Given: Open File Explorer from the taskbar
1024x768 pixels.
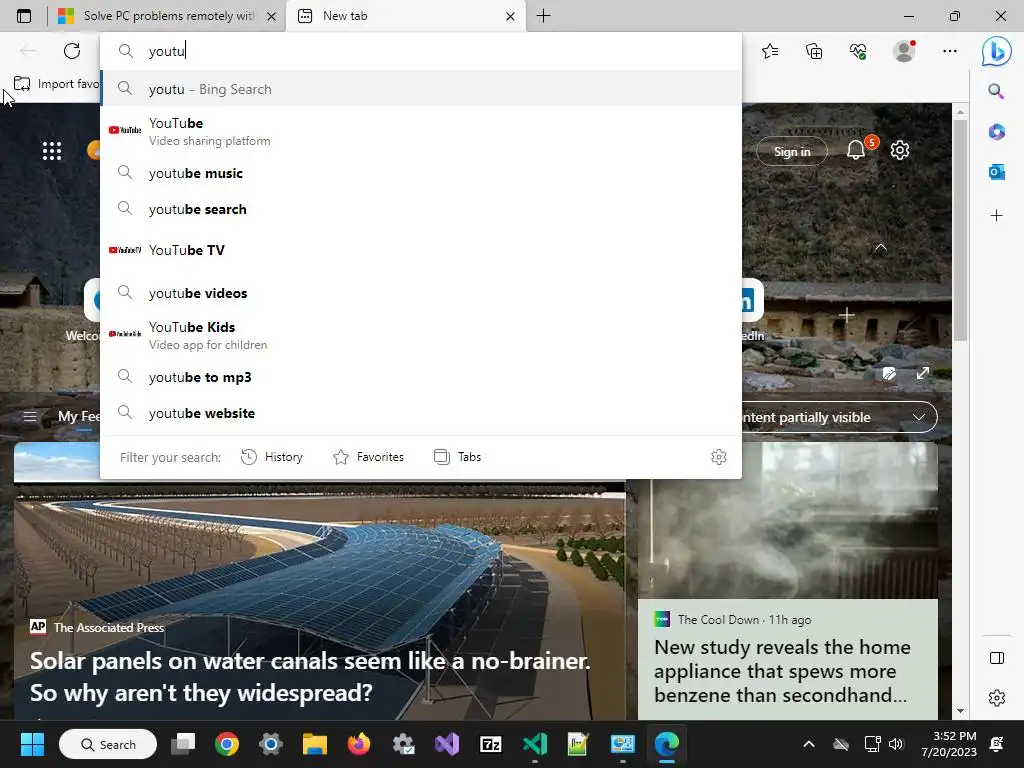Looking at the screenshot, I should [x=314, y=744].
